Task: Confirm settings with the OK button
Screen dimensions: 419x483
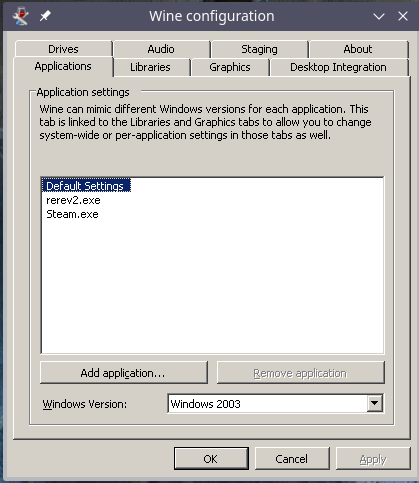Action: (211, 459)
